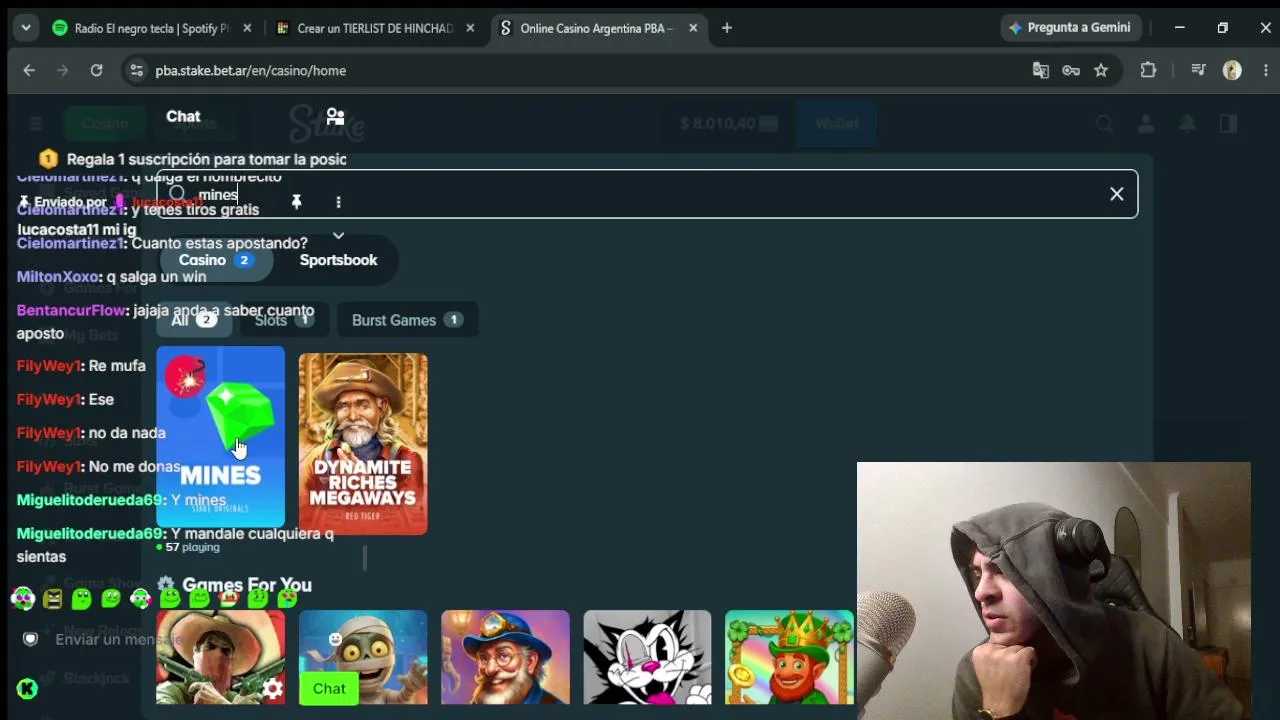The height and width of the screenshot is (720, 1280).
Task: Click username Miguelitoderueda69 on Y mines message
Action: [90, 500]
